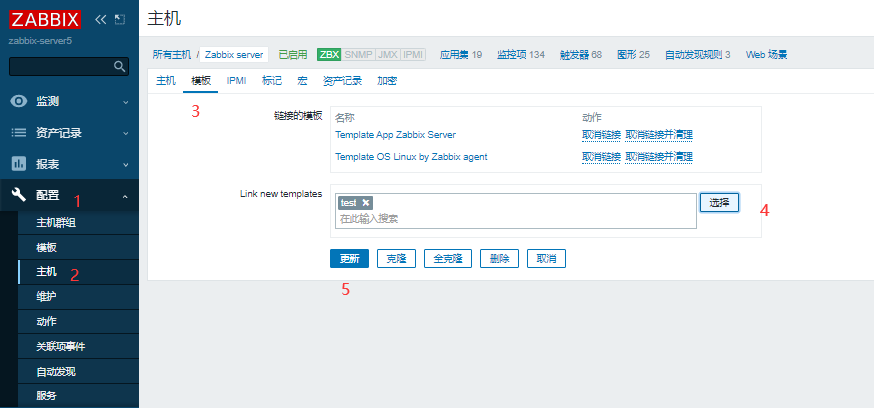Open 模板 in the sidebar menu
The width and height of the screenshot is (874, 408).
46,247
